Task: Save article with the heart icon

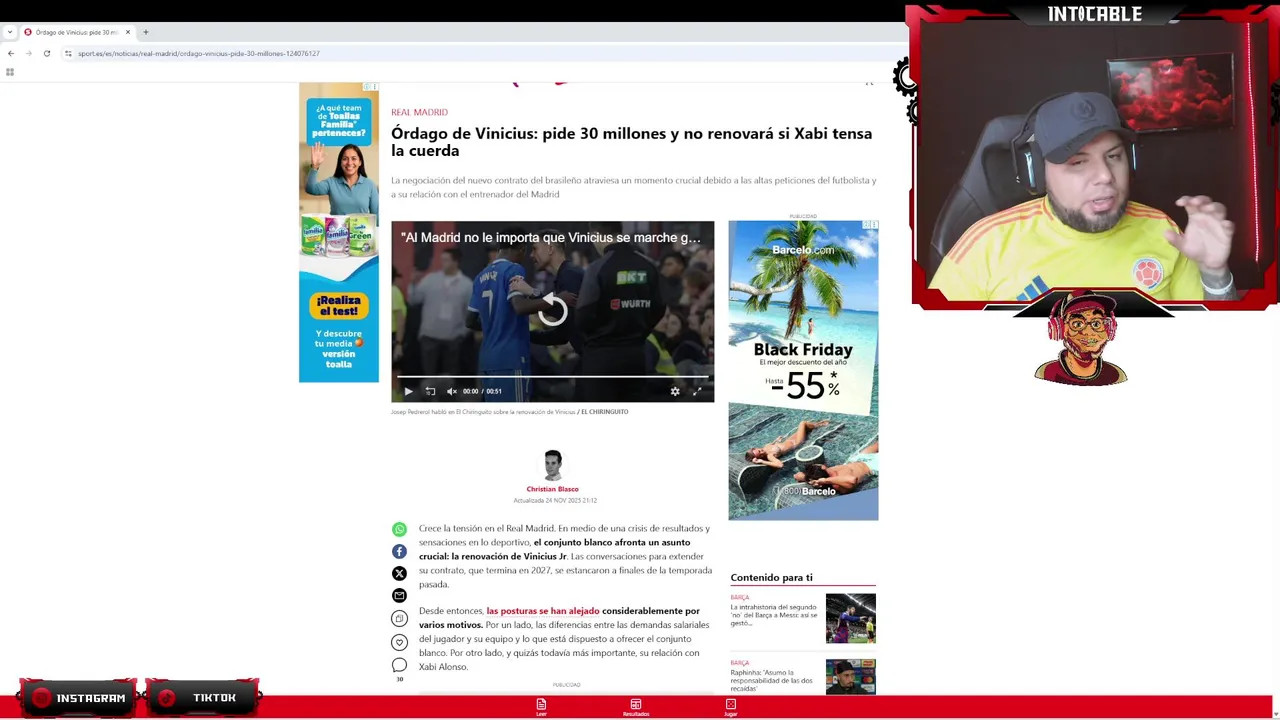Action: 399,642
